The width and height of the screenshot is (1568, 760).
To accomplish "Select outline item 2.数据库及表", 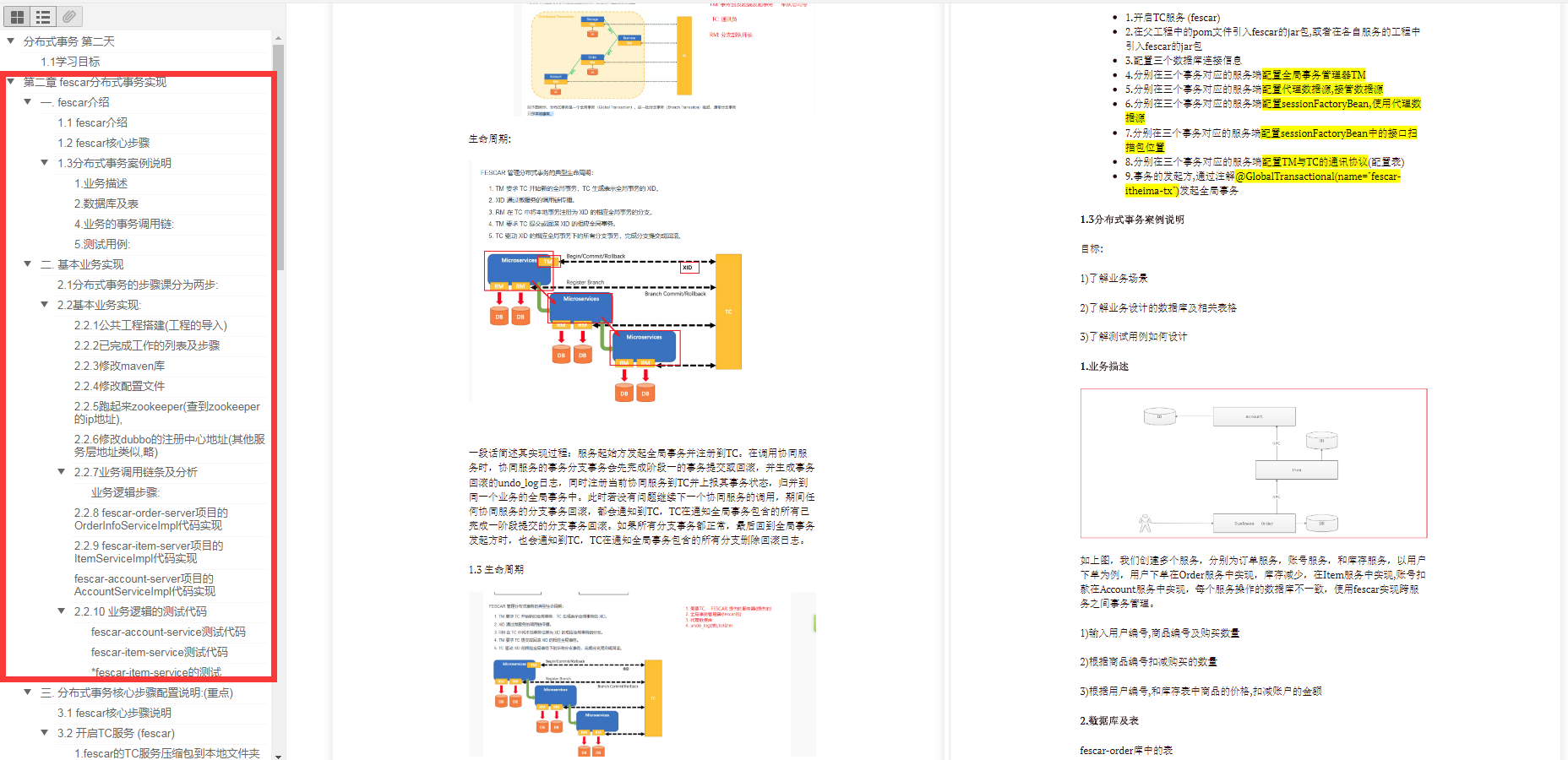I will 106,204.
